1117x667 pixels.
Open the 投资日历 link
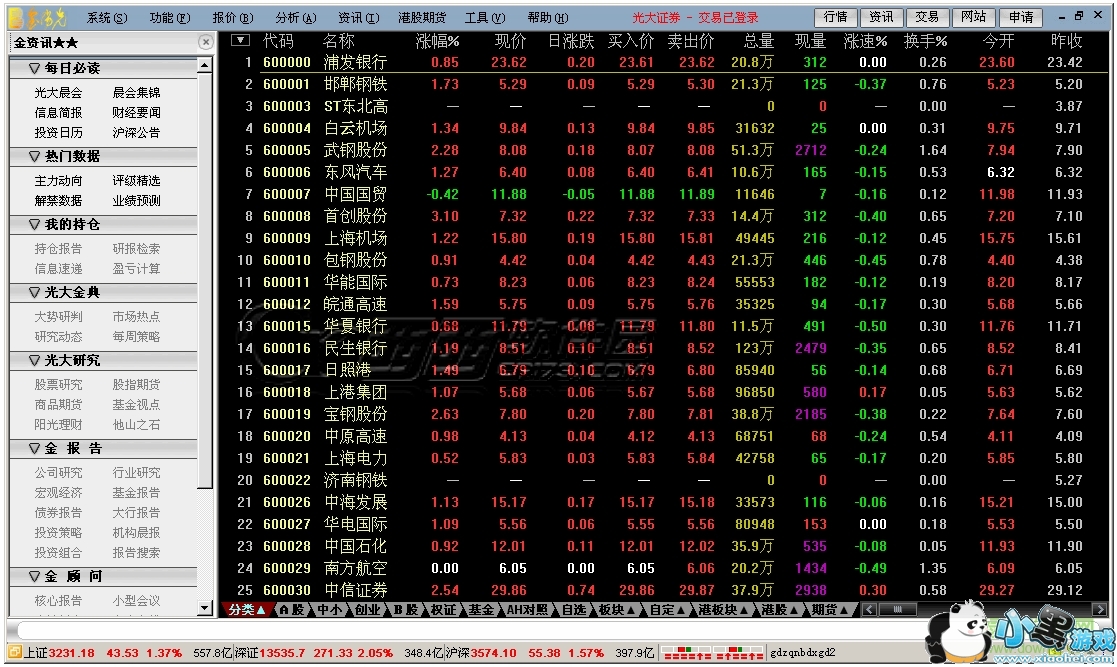click(x=58, y=133)
